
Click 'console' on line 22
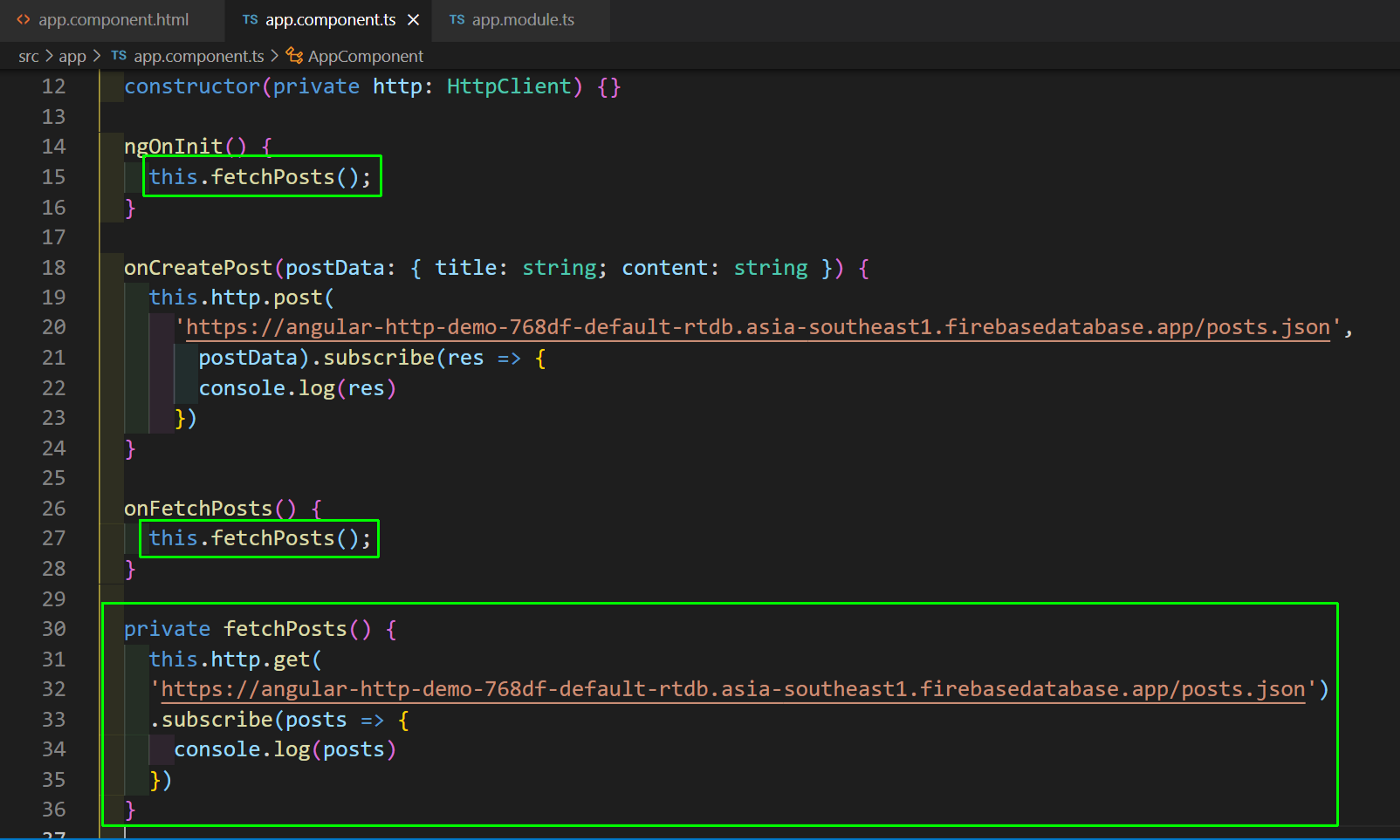(x=242, y=387)
